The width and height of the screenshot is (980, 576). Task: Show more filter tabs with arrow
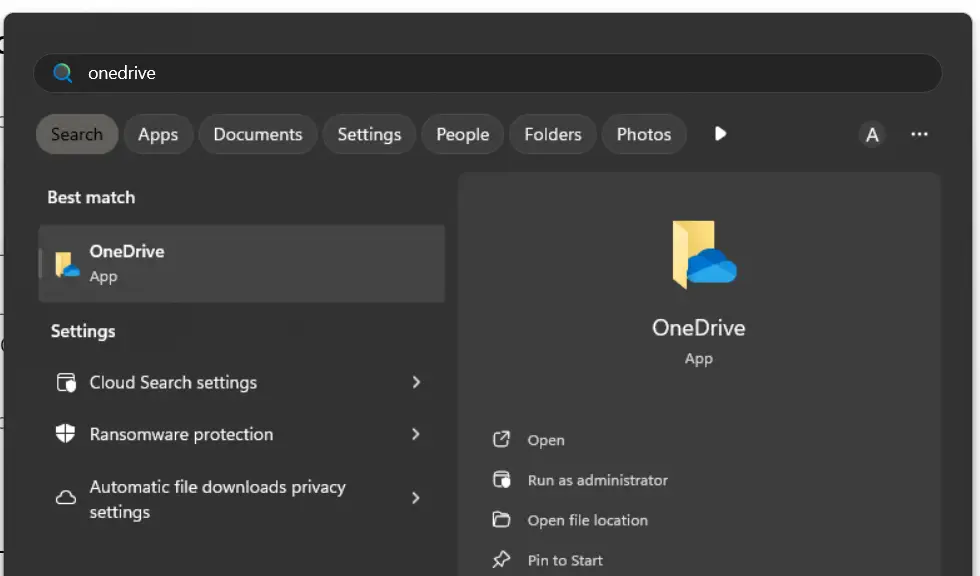[720, 134]
